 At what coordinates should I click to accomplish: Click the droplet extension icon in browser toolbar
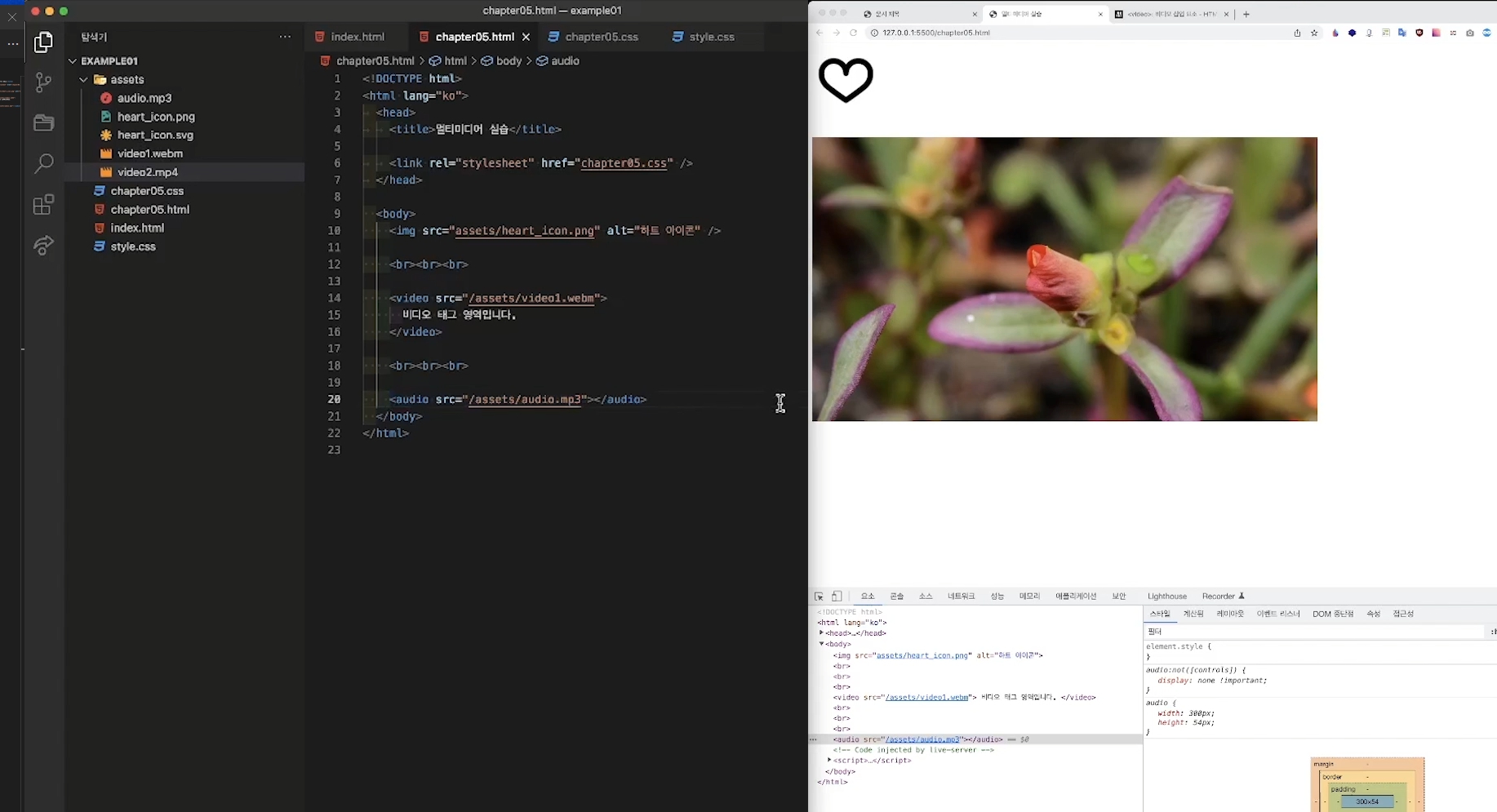1335,33
